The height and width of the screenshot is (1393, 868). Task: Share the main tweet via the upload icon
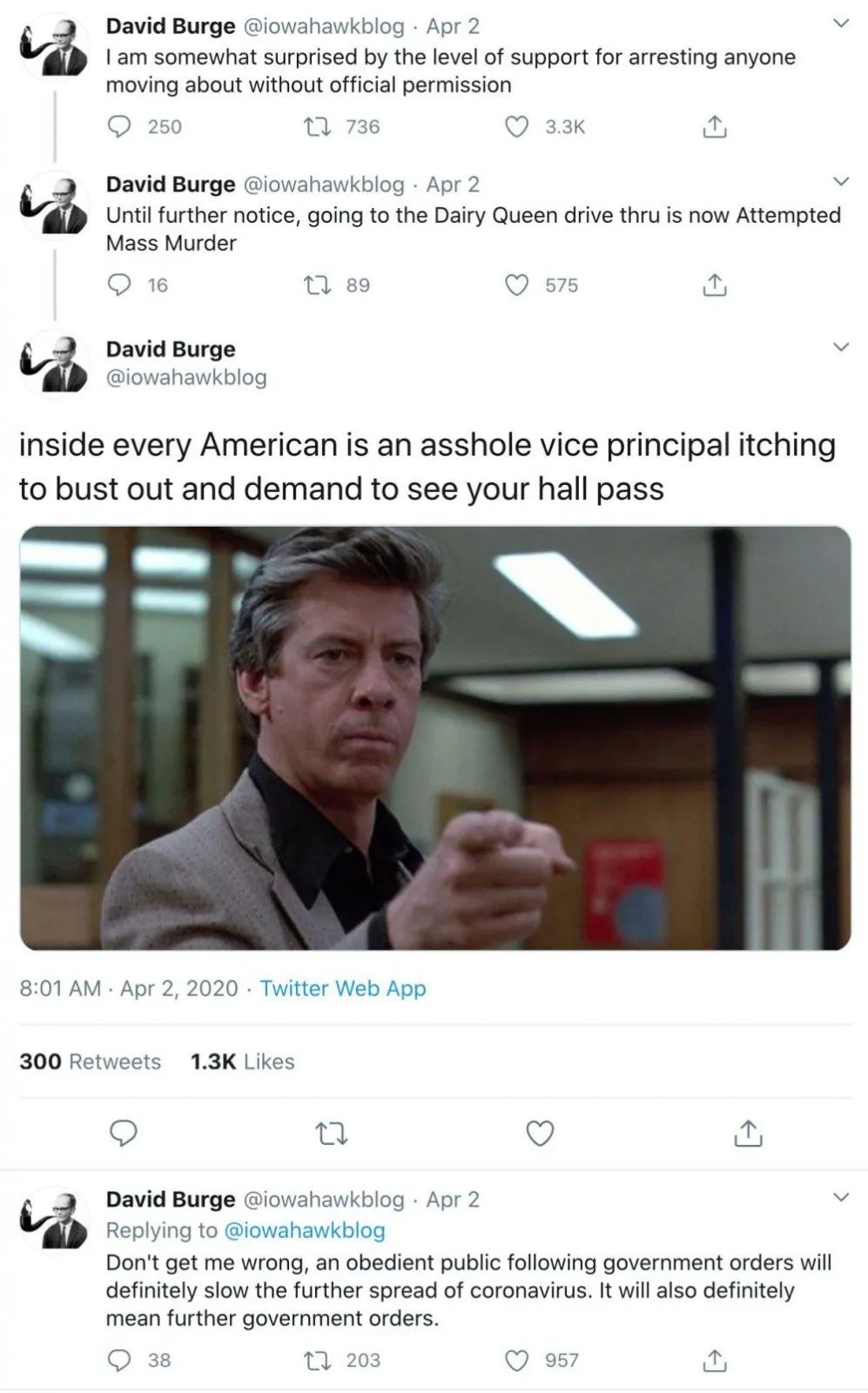749,1134
